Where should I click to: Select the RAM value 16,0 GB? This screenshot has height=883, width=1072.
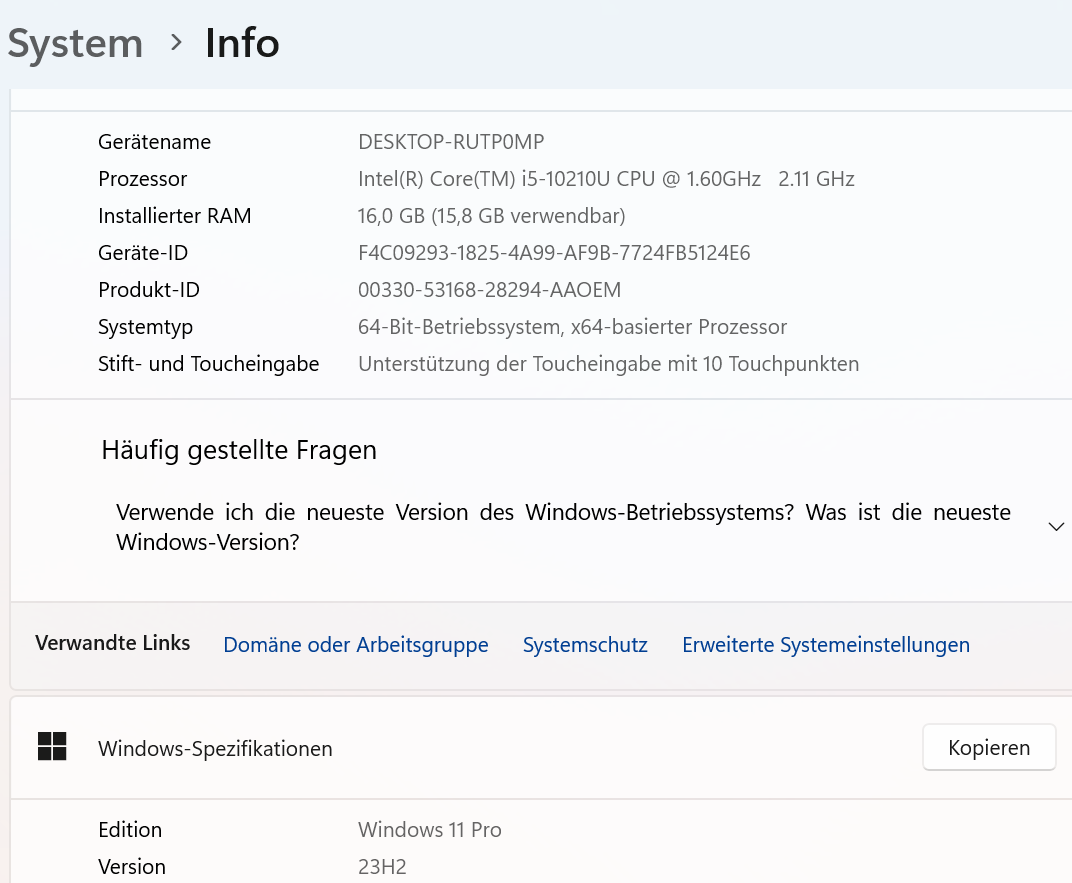pos(492,215)
